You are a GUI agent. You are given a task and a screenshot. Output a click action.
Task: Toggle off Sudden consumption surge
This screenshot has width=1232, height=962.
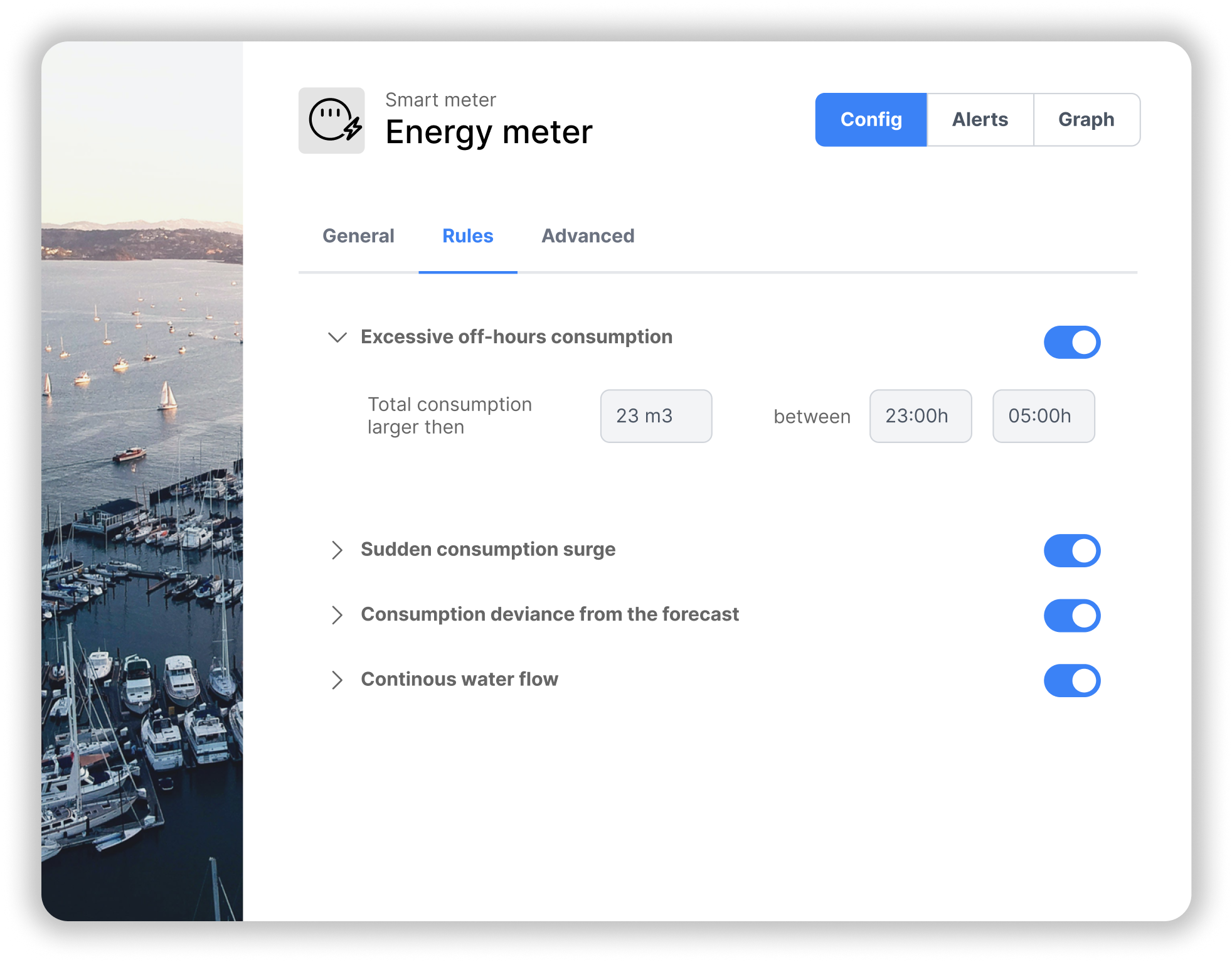point(1071,550)
